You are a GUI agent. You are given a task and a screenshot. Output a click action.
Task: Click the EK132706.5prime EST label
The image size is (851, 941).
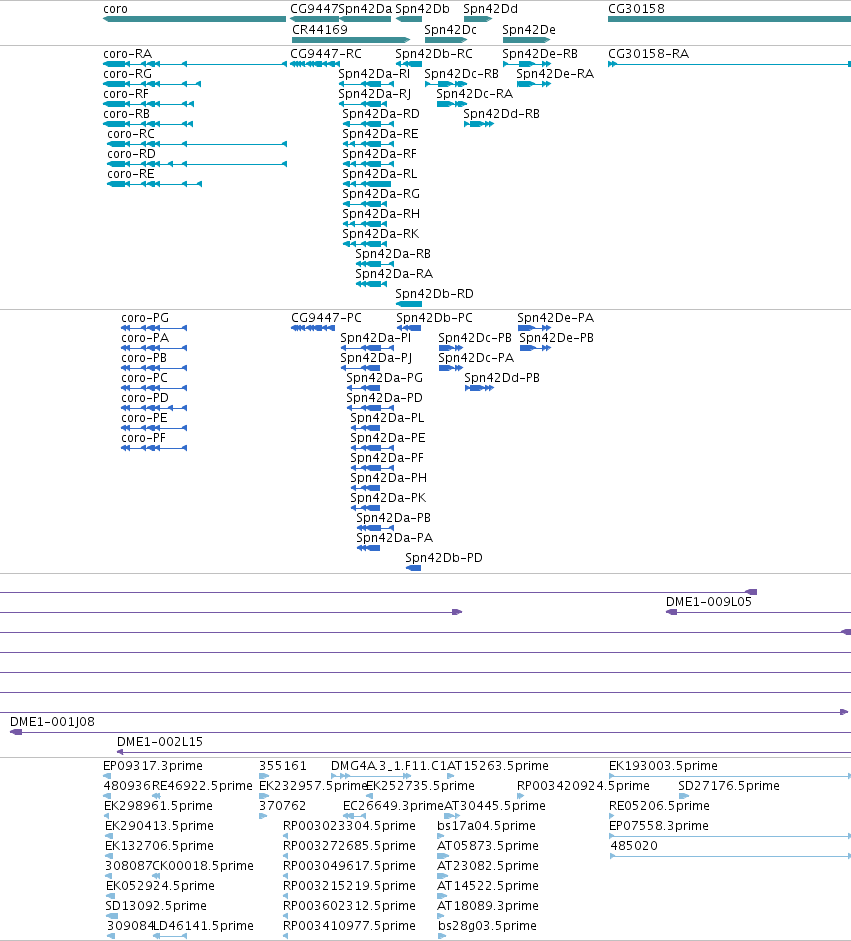pos(160,846)
